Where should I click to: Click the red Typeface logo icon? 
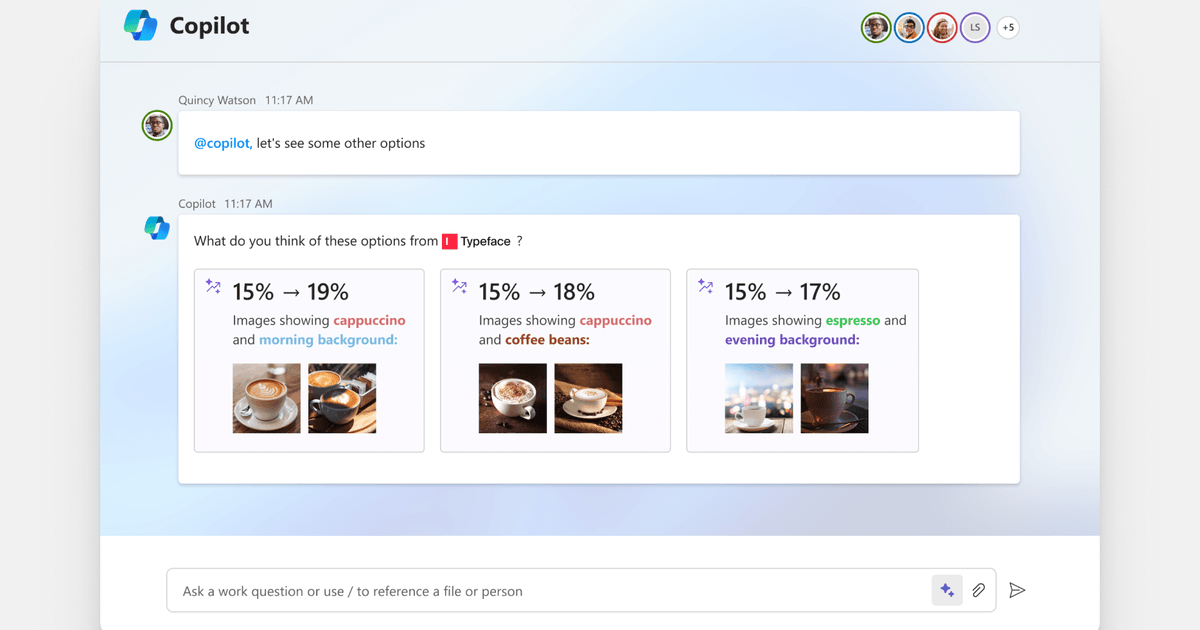(448, 241)
